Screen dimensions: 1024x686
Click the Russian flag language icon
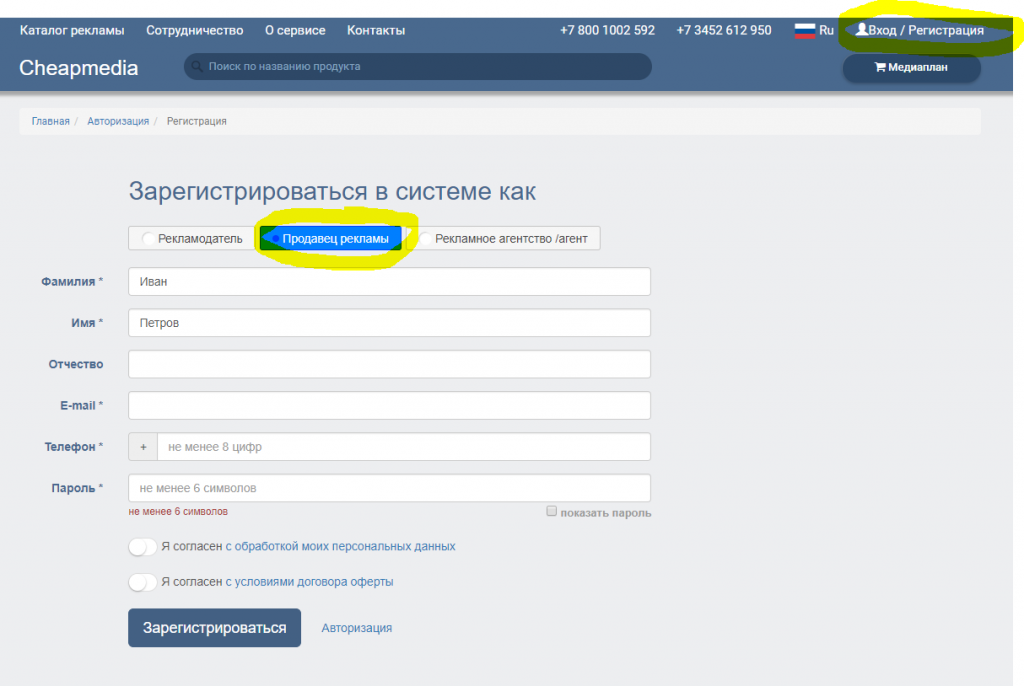point(805,31)
